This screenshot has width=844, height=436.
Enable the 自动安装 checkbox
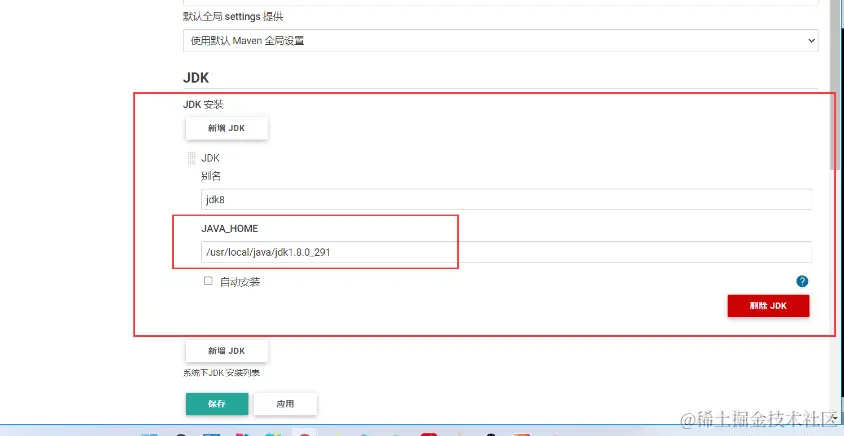click(208, 281)
